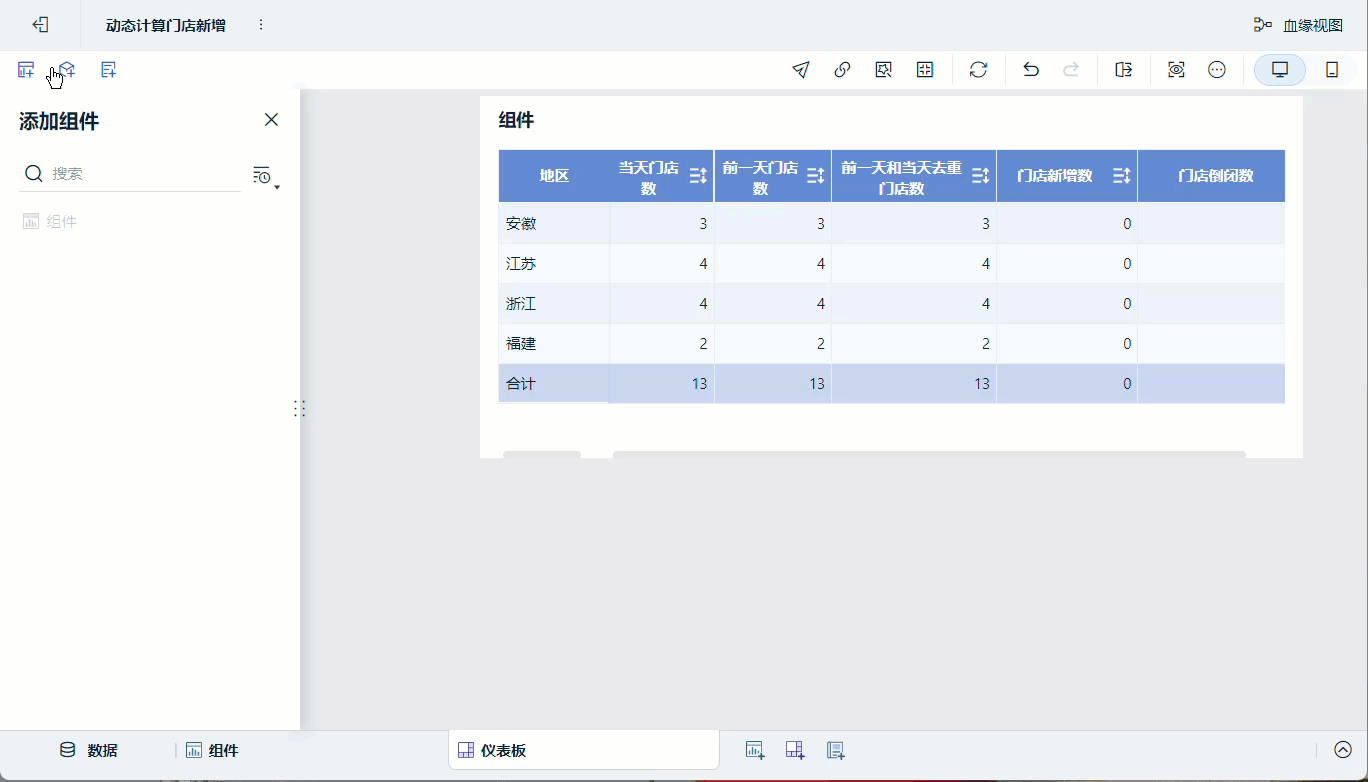
Task: Switch to mobile layout view
Action: click(x=1332, y=70)
